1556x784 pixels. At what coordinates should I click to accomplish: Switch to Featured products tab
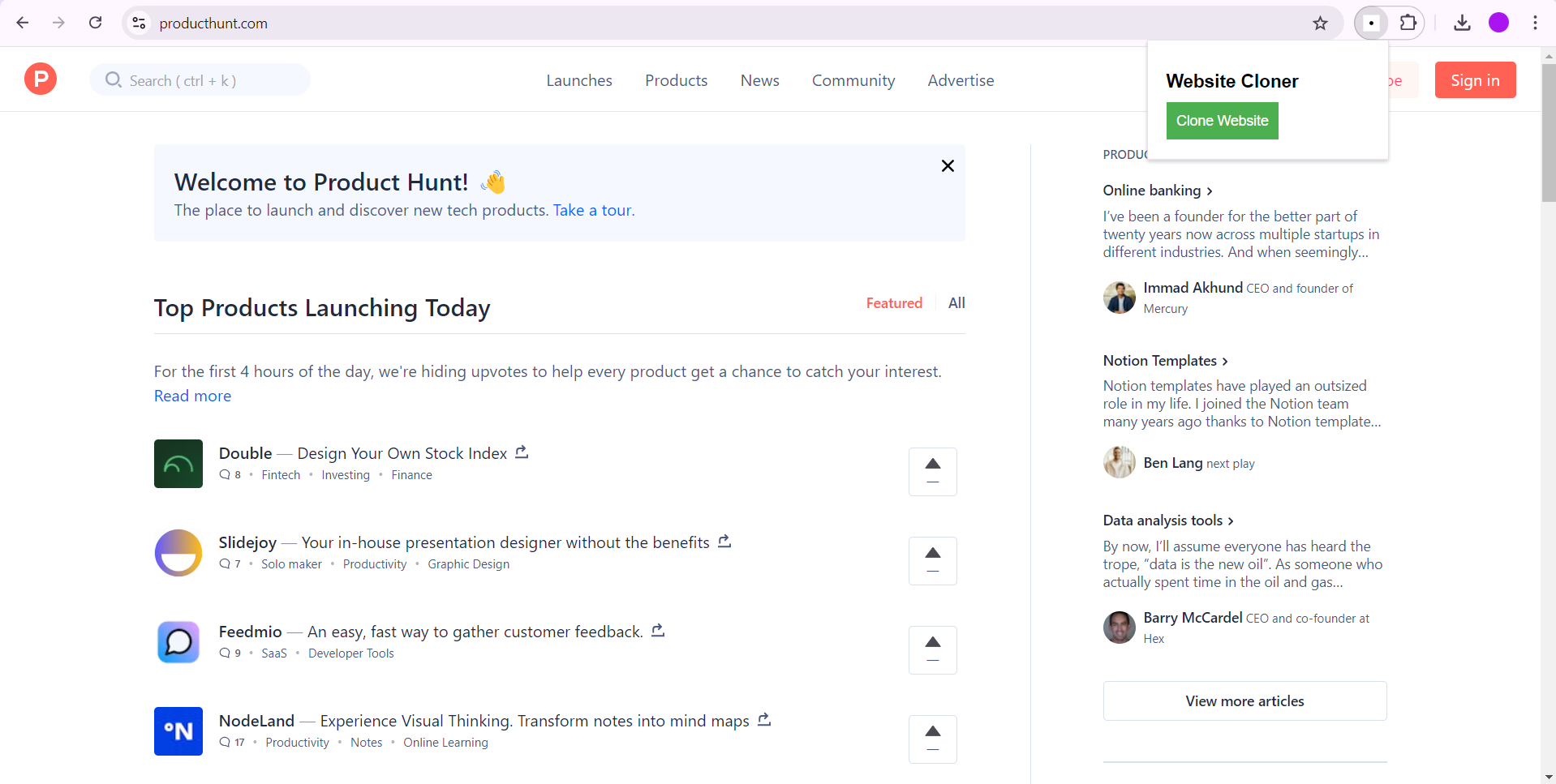pyautogui.click(x=894, y=303)
